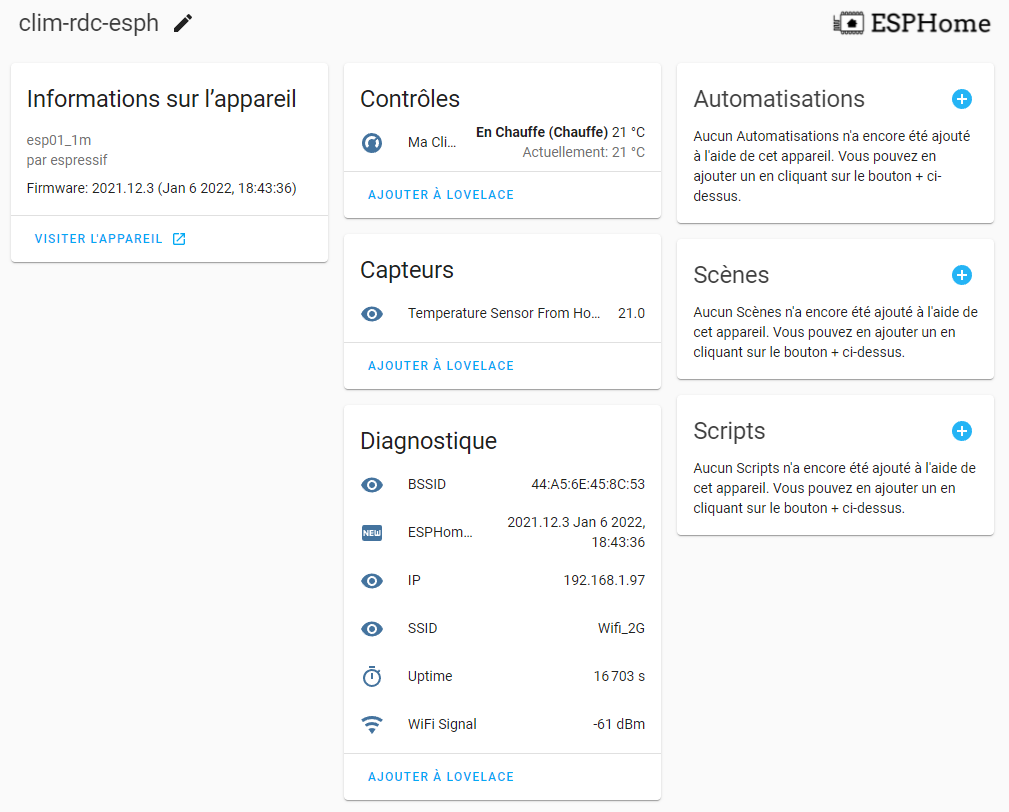Click the SSID value Wifi_2G
This screenshot has height=812, width=1009.
621,629
